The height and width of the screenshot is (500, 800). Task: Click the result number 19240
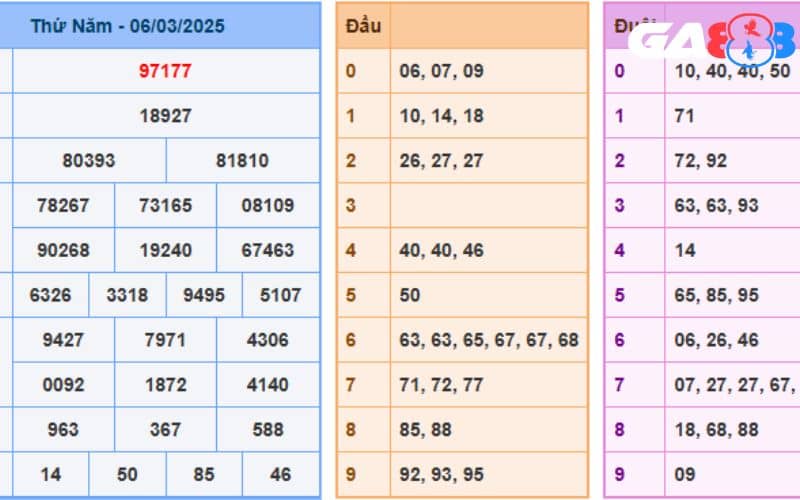tap(165, 250)
